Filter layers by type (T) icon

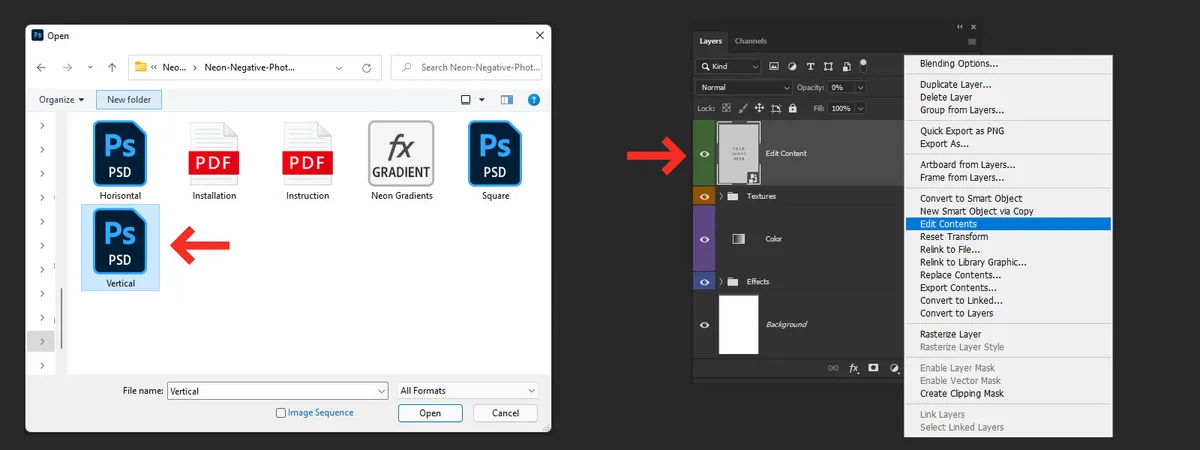809,67
